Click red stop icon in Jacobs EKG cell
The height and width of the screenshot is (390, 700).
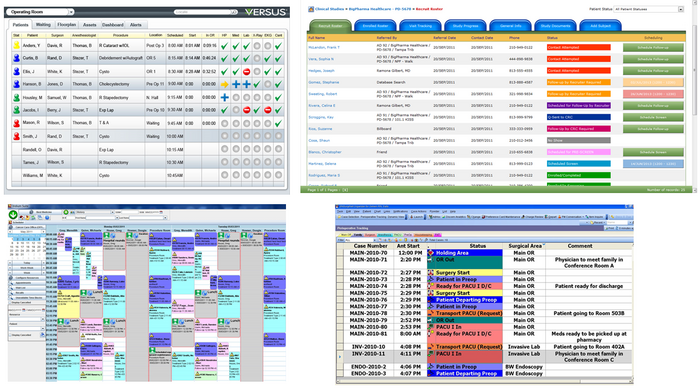[x=268, y=110]
